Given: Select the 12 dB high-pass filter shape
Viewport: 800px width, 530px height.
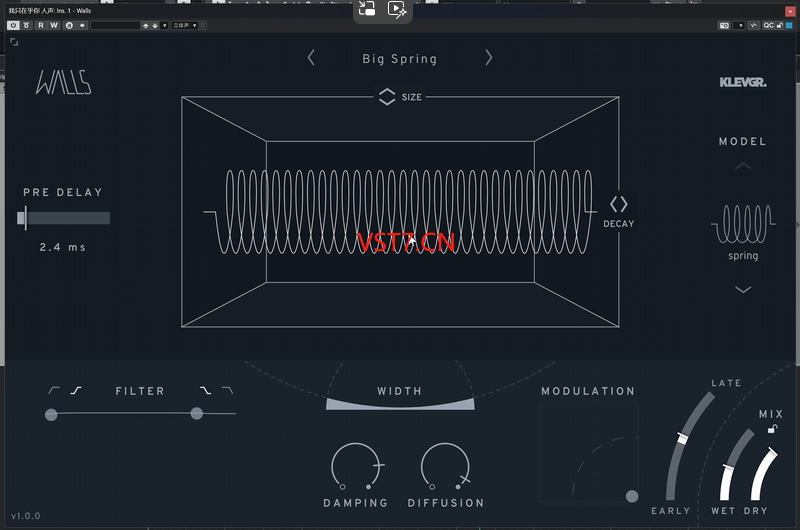Looking at the screenshot, I should pos(54,390).
